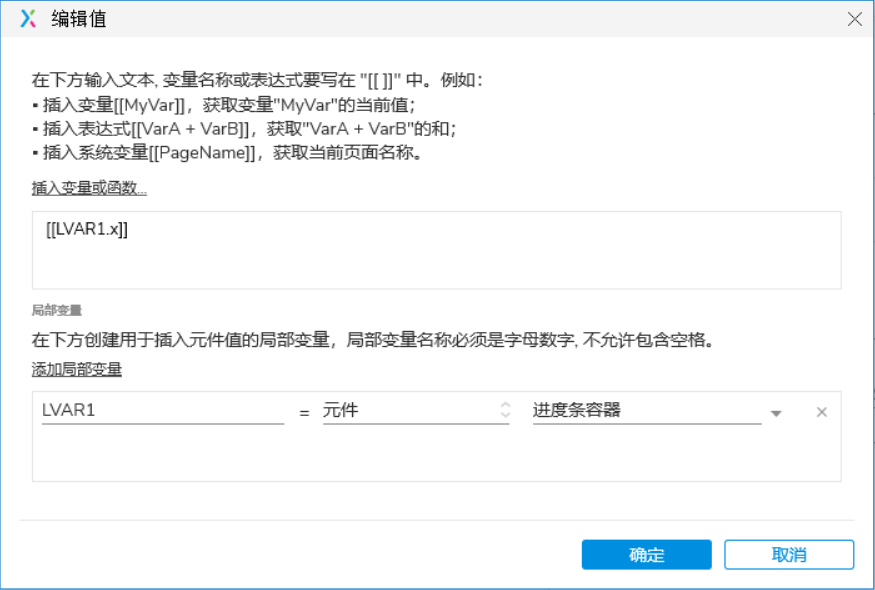Click the [[VarA + VarB]] example line
This screenshot has height=590, width=875.
click(244, 129)
